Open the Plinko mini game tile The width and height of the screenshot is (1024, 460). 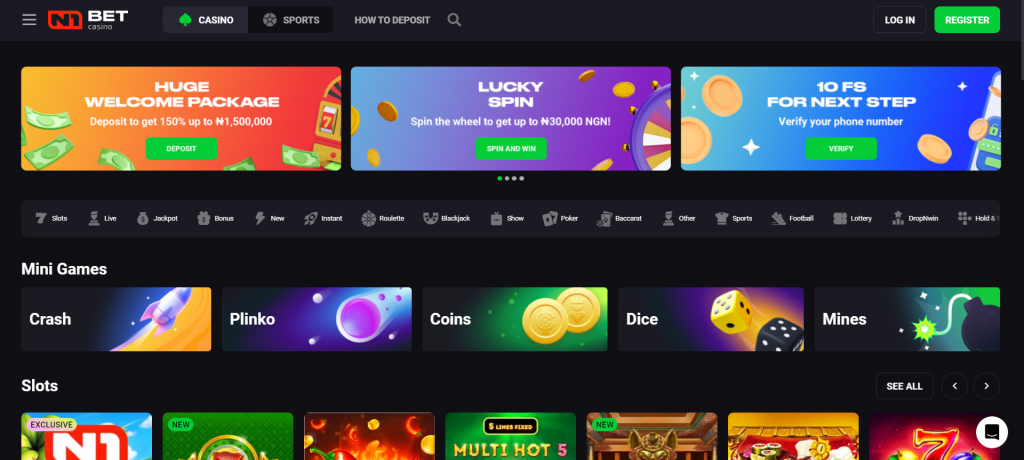tap(317, 319)
